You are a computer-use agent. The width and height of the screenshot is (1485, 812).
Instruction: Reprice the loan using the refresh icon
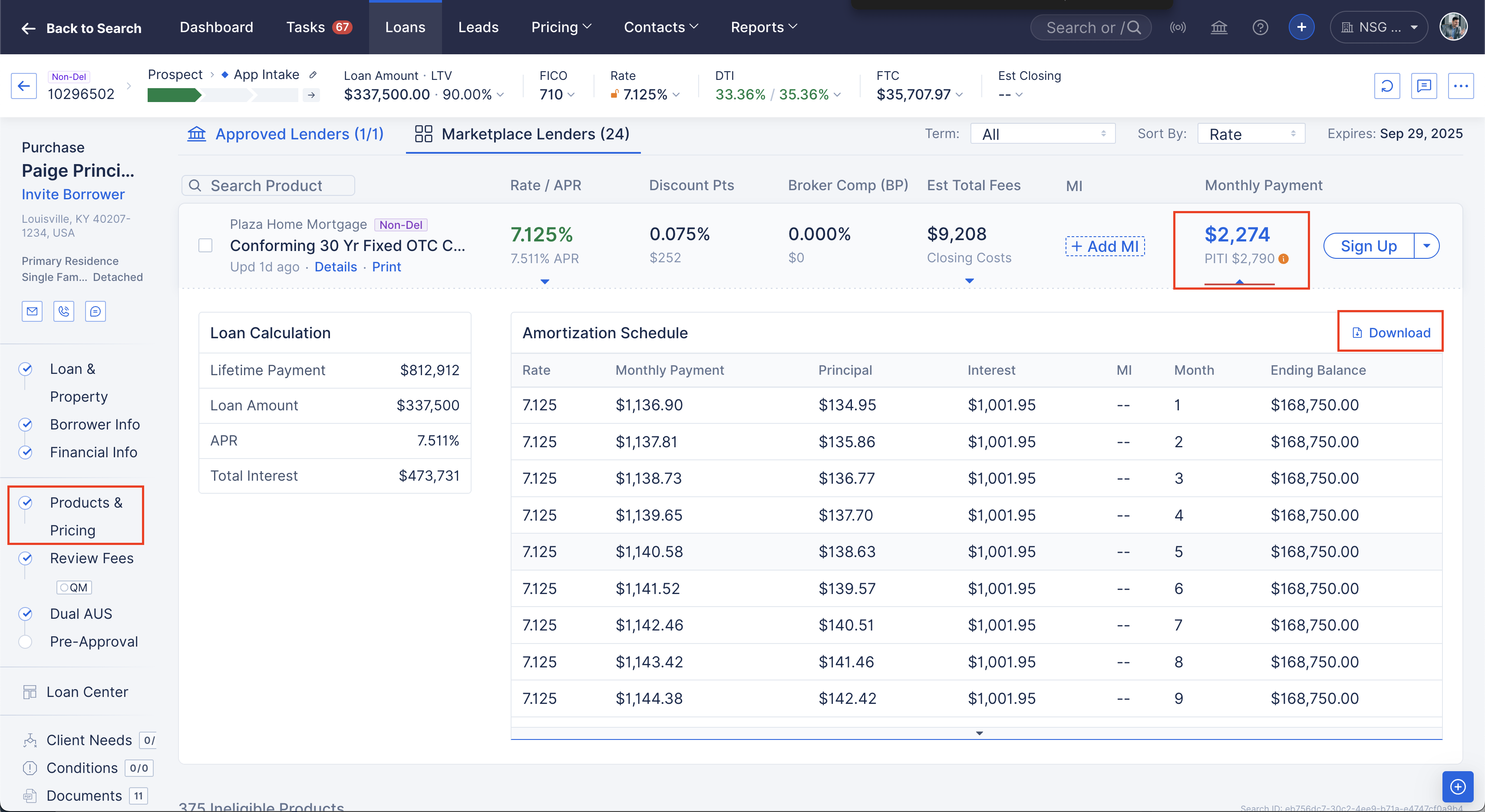tap(1387, 85)
